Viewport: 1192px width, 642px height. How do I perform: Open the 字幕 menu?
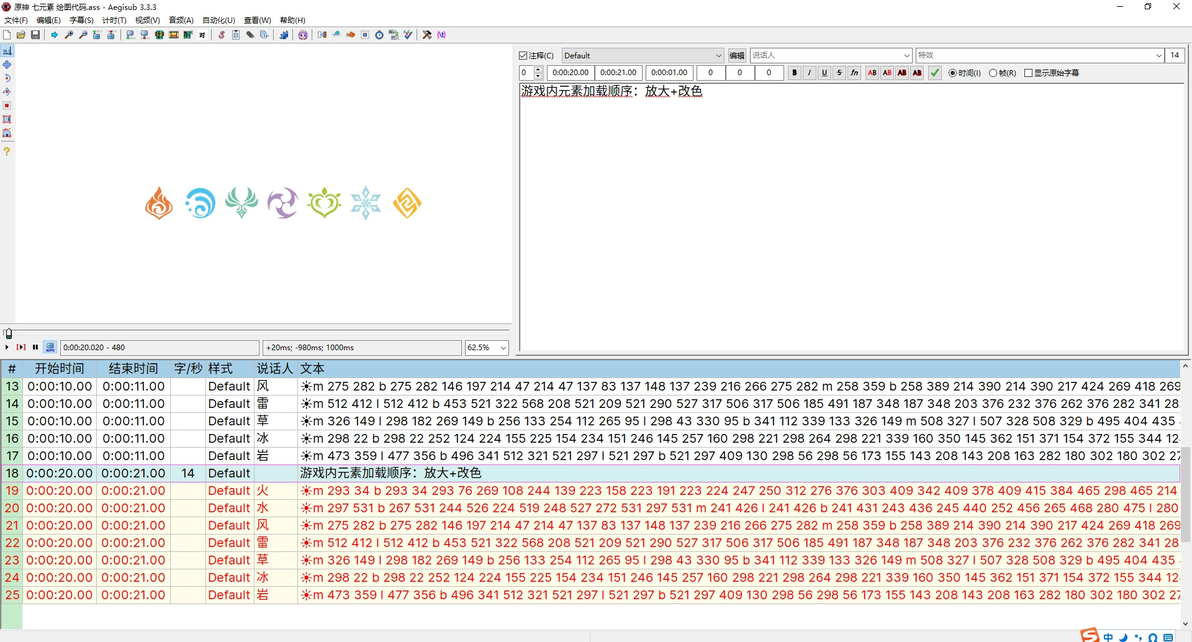tap(81, 21)
